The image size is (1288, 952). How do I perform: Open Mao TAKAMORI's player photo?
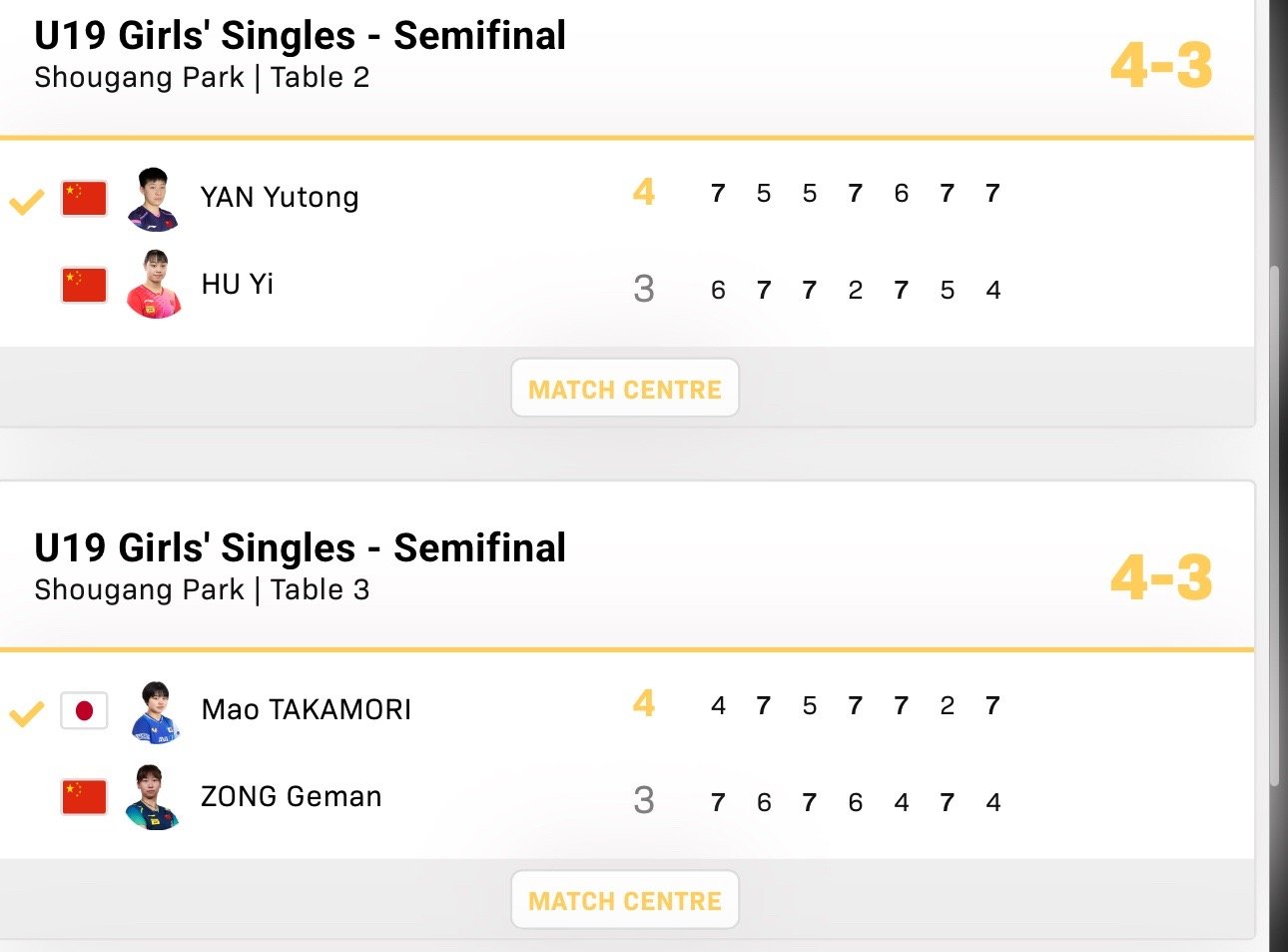[x=155, y=711]
